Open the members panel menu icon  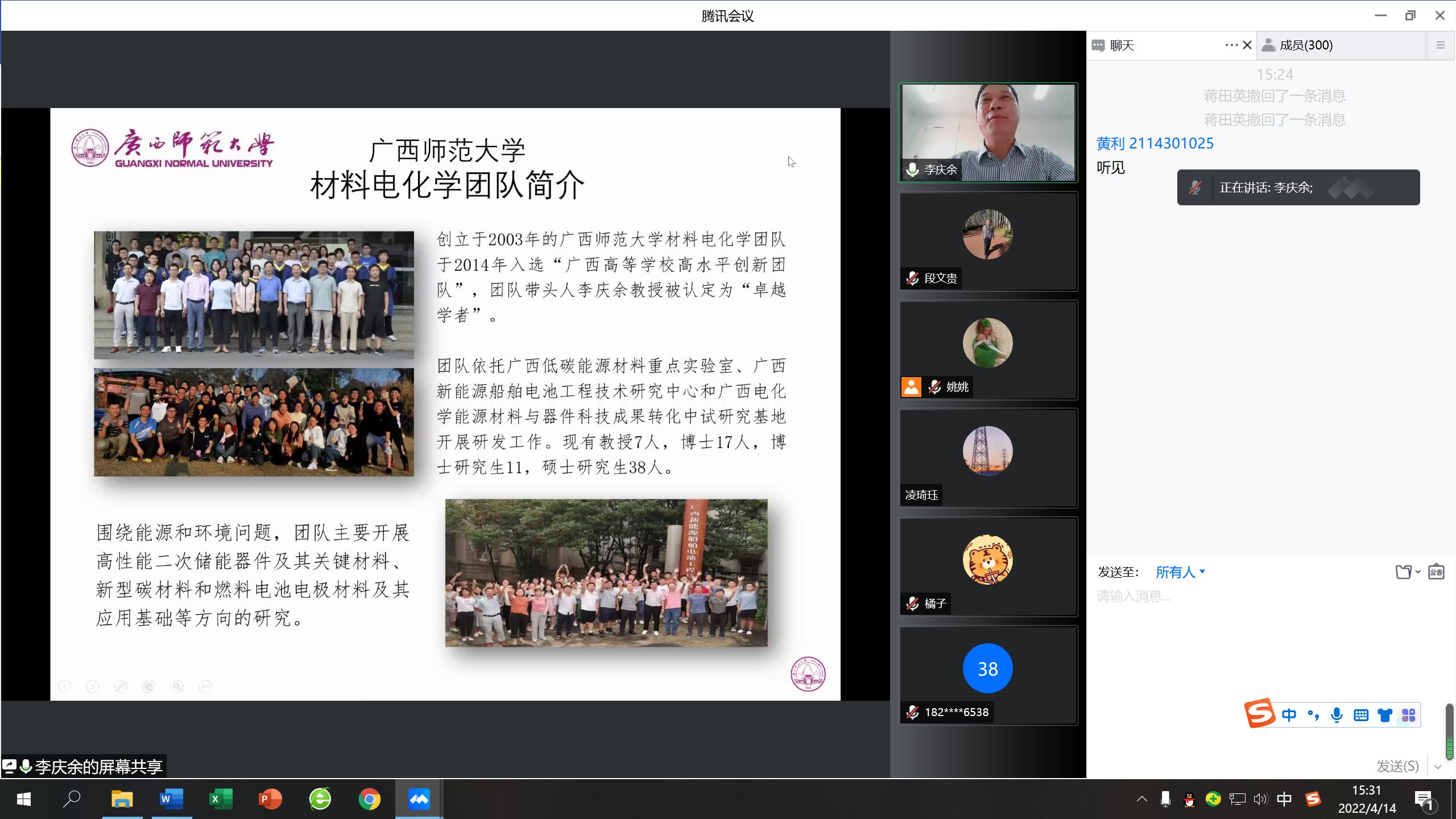point(1440,45)
